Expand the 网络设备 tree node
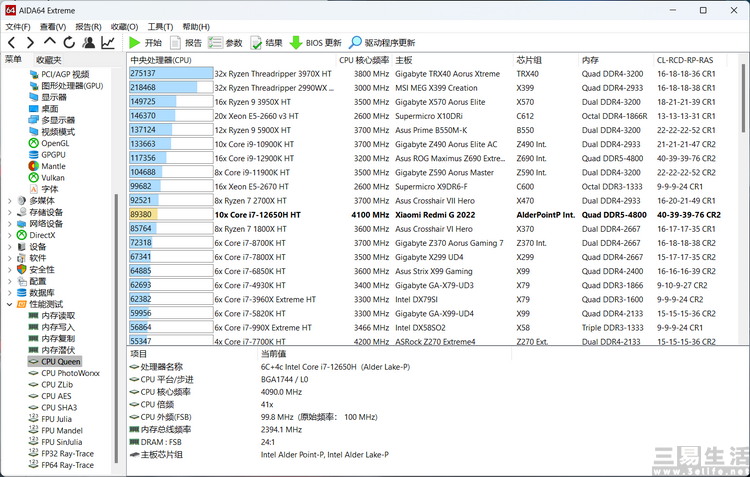Viewport: 750px width, 477px height. 10,224
